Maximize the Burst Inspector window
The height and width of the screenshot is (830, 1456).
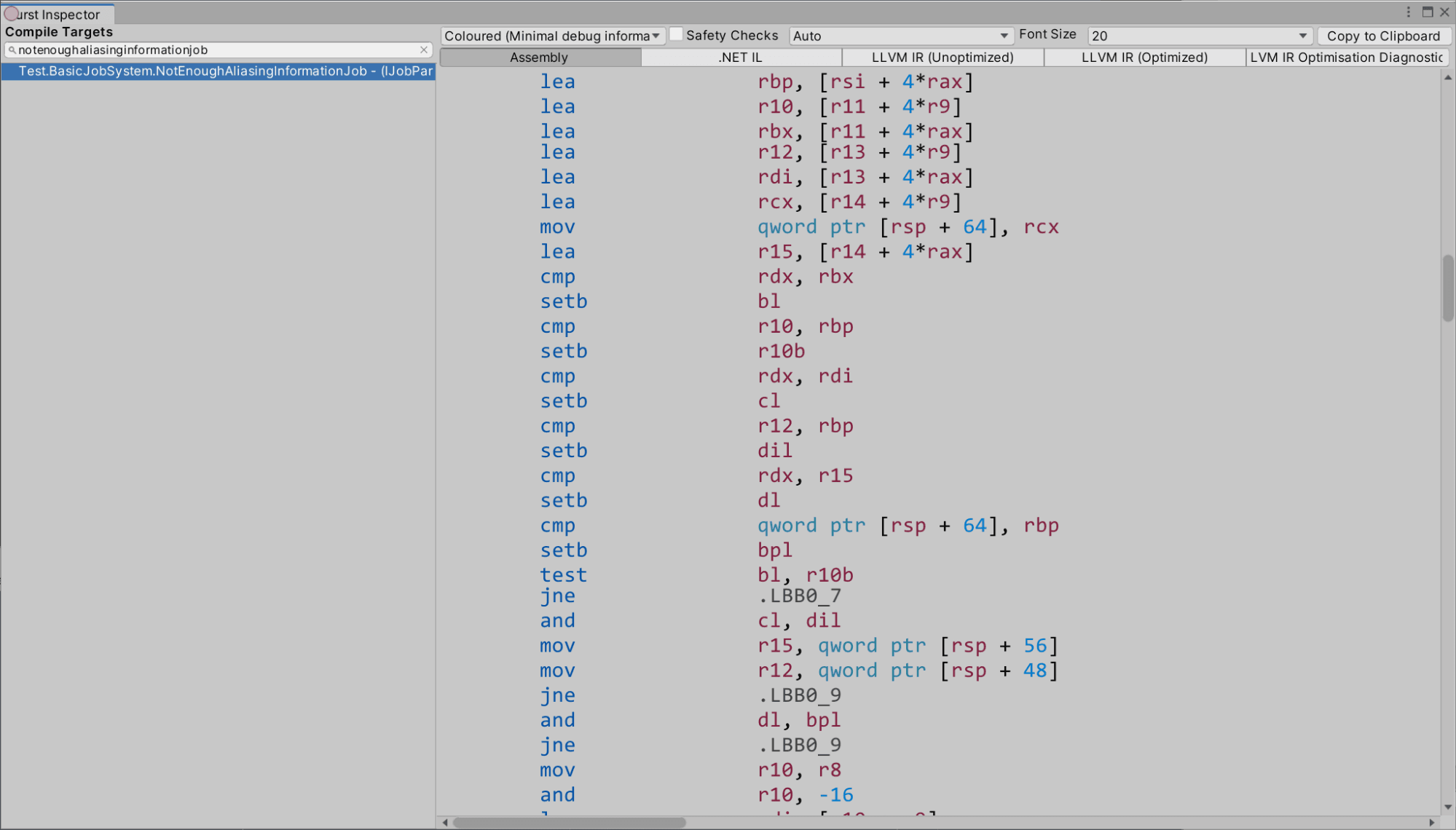tap(1428, 12)
